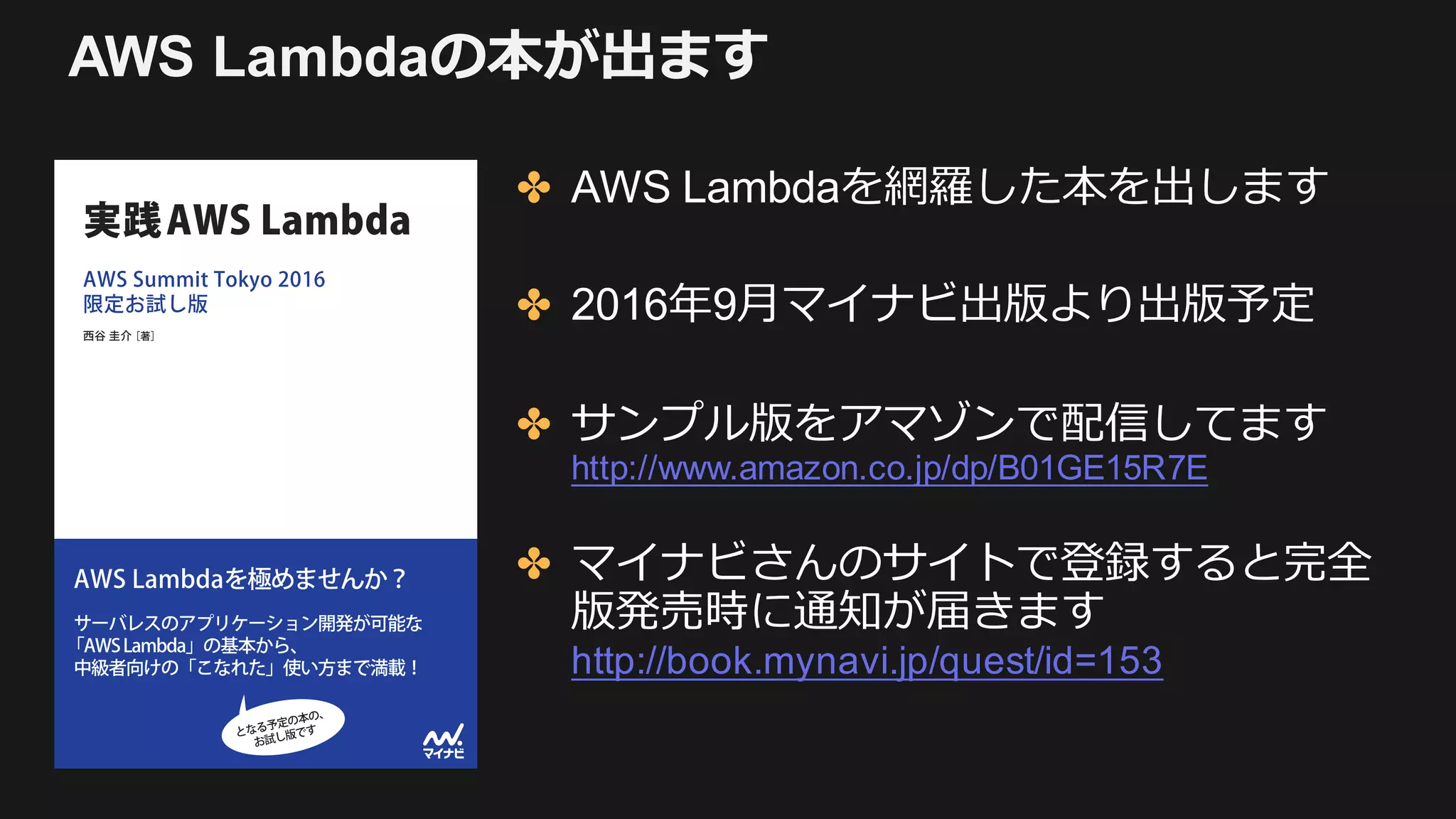Screen dimensions: 1456x819
Task: Click the bullet icon beside マイナビさん line
Action: point(534,564)
